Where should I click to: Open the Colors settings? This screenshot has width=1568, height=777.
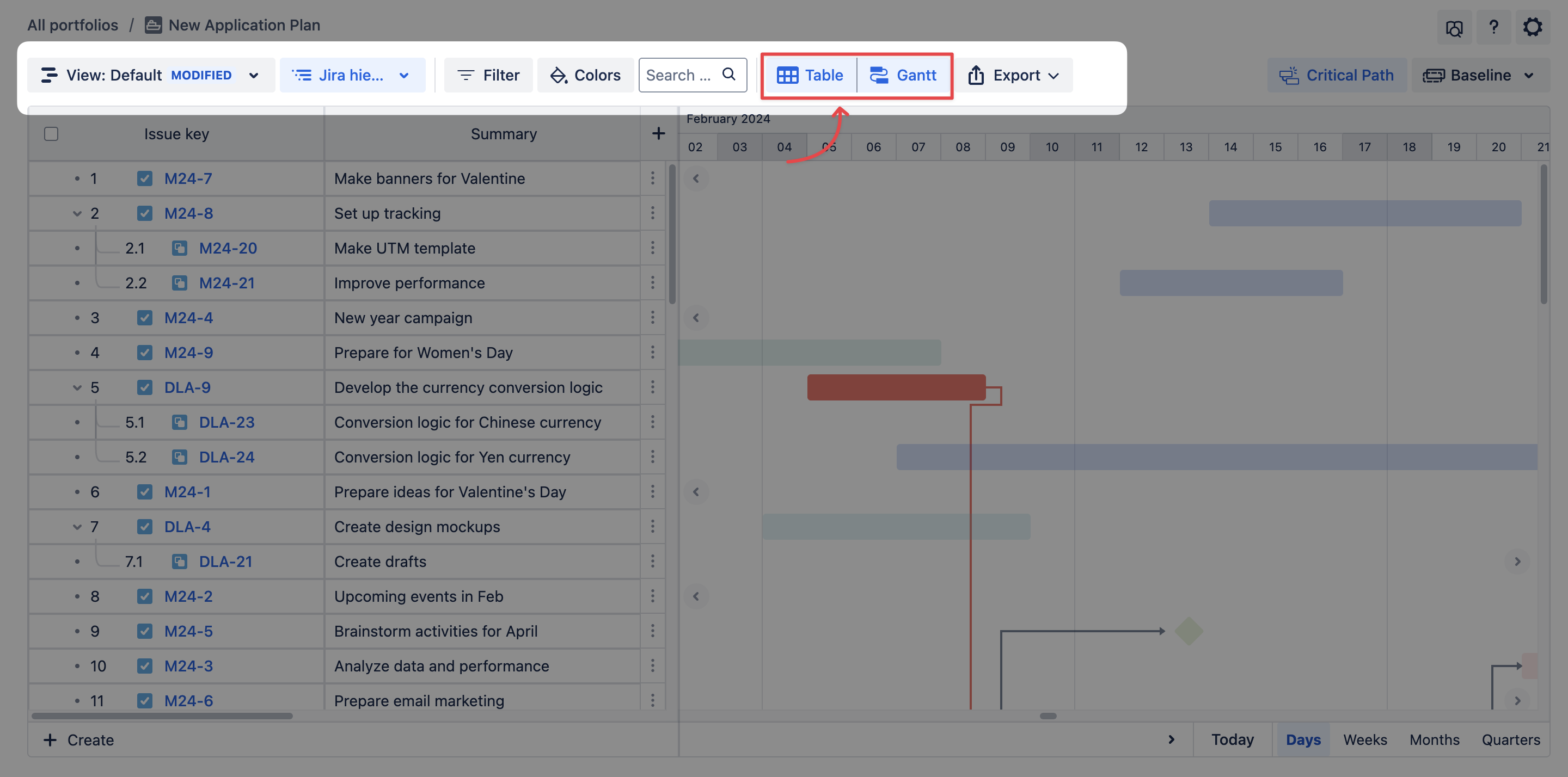tap(586, 76)
